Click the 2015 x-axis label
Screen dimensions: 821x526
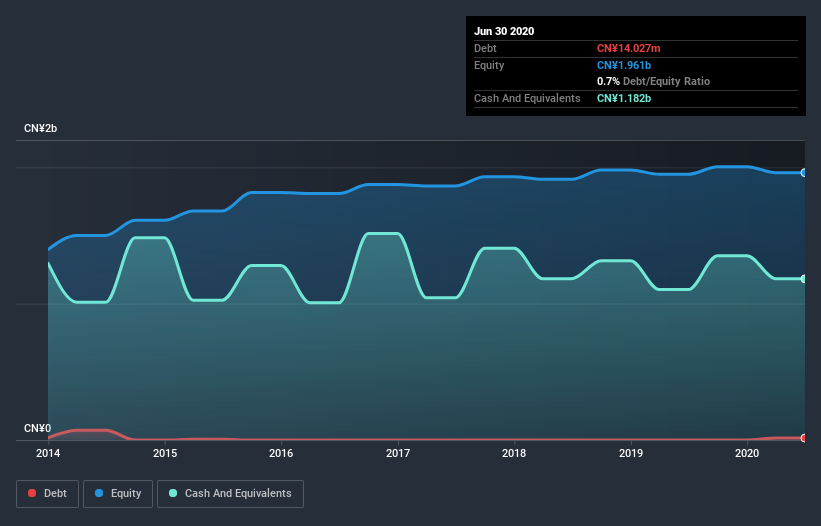click(x=165, y=453)
